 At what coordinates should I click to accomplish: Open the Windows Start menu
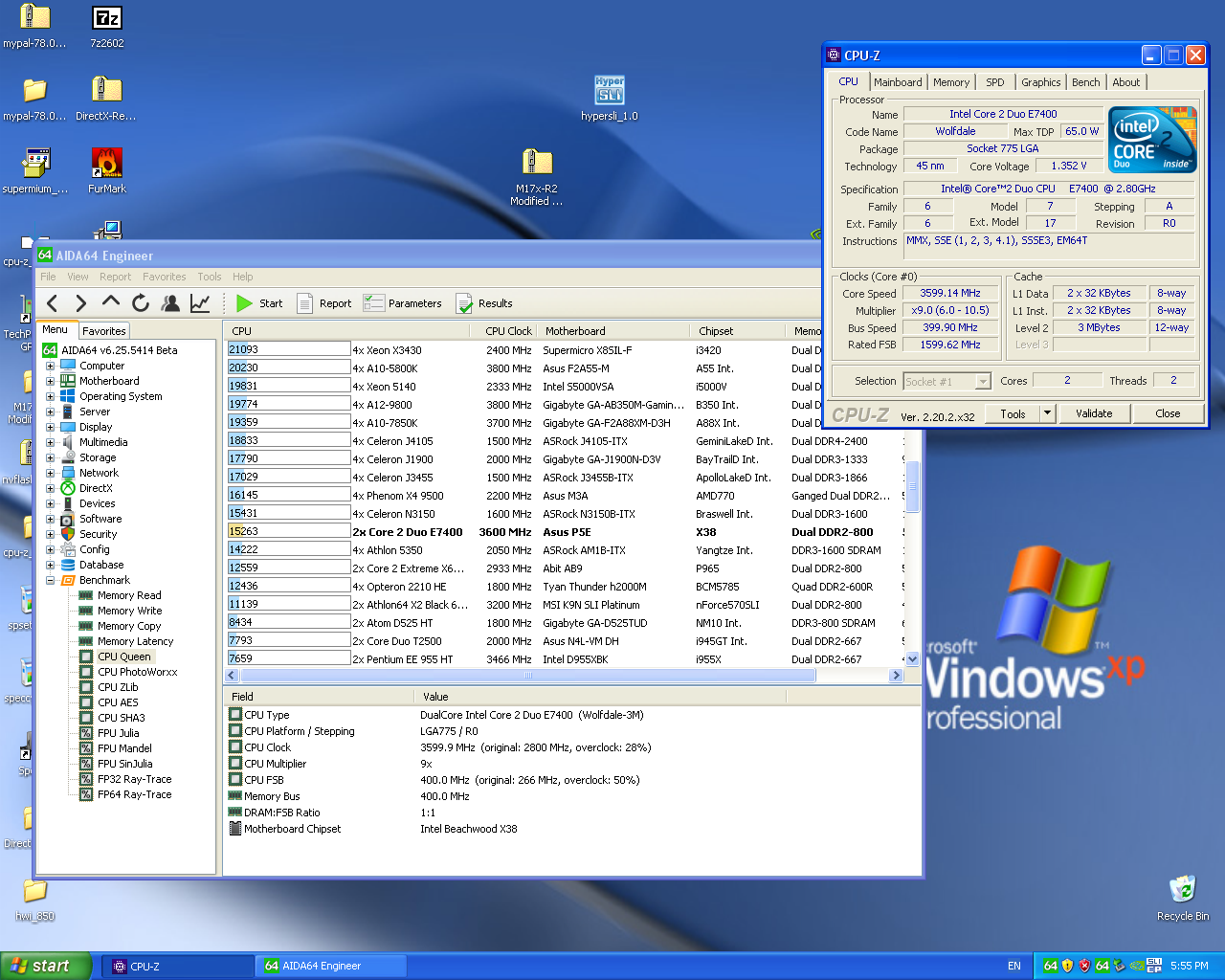pos(46,966)
